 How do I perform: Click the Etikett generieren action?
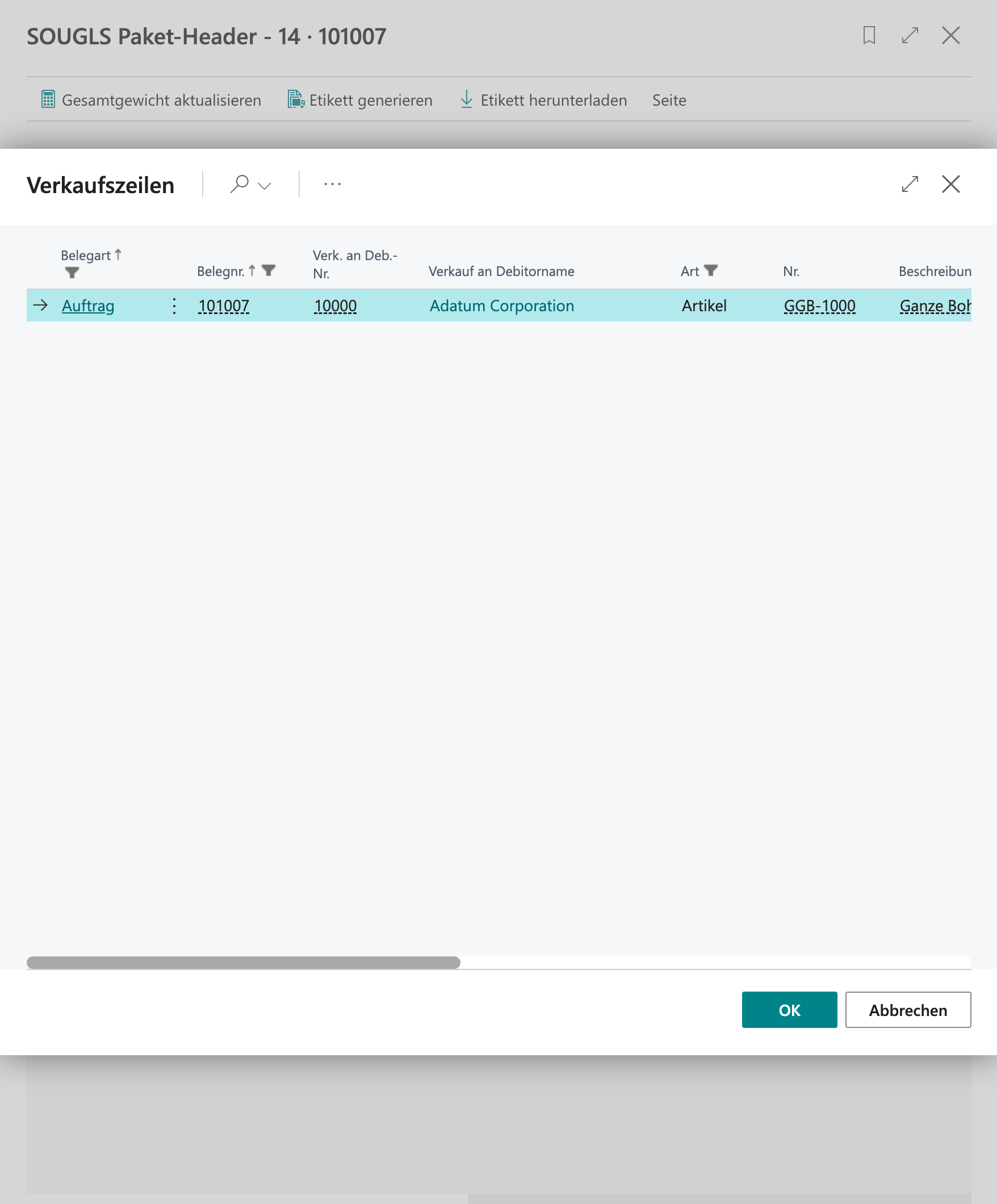360,100
